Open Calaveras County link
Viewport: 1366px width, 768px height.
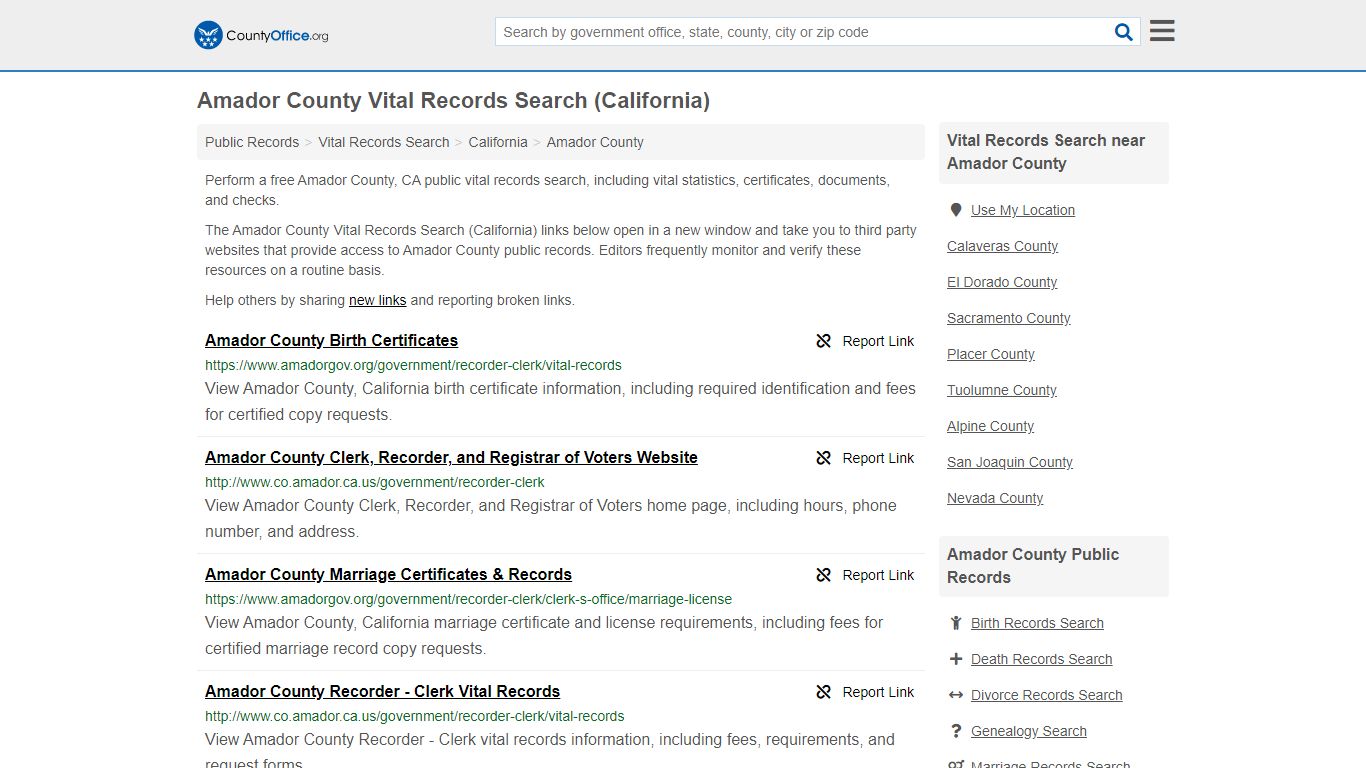pos(1002,246)
